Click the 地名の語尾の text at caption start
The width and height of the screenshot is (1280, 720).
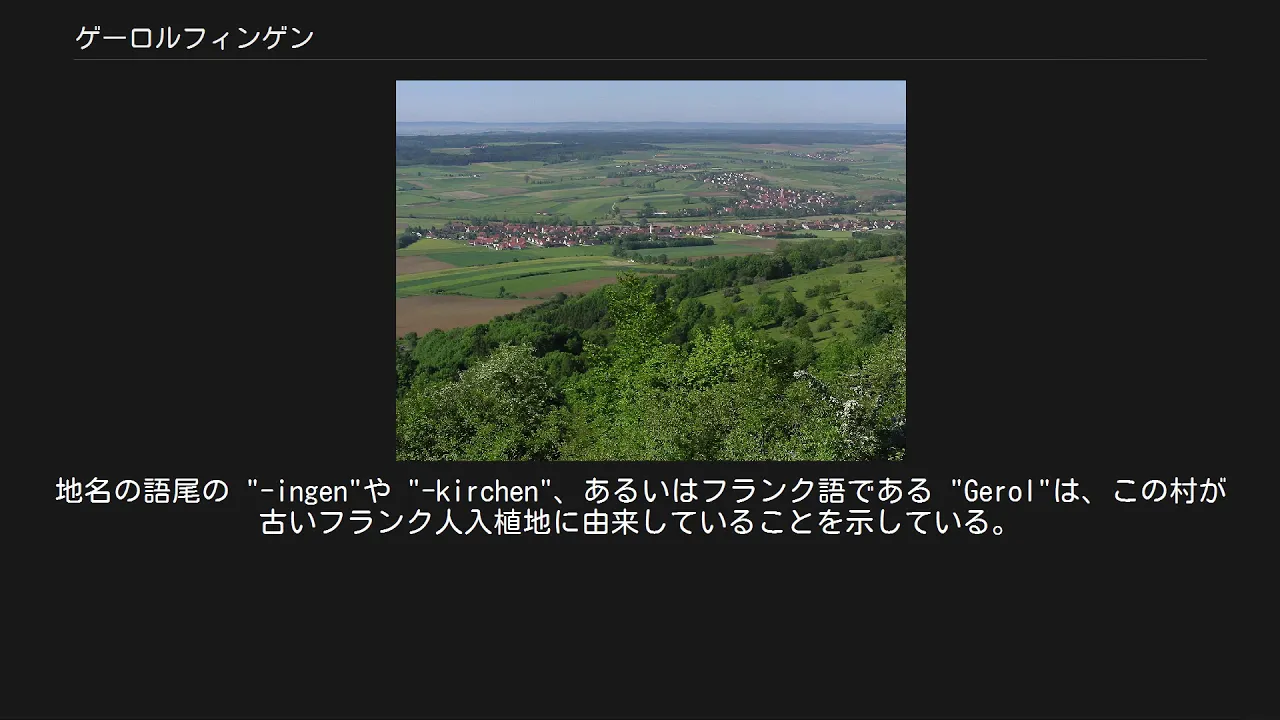point(142,491)
